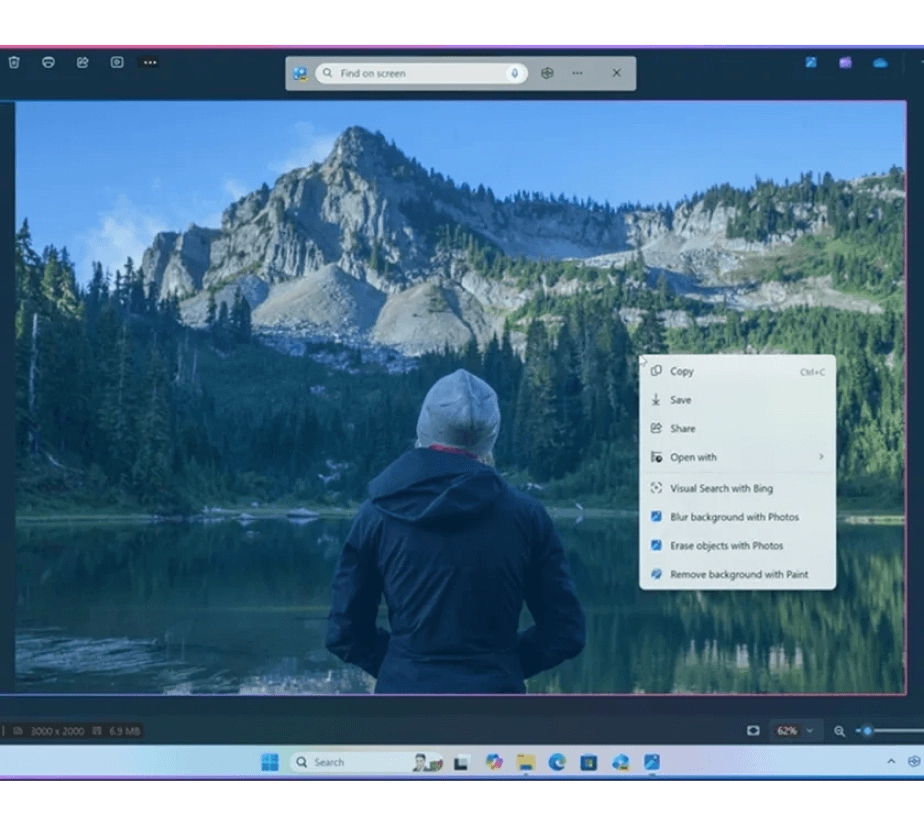
Task: Click the 6.9 MB file size text
Action: point(124,731)
